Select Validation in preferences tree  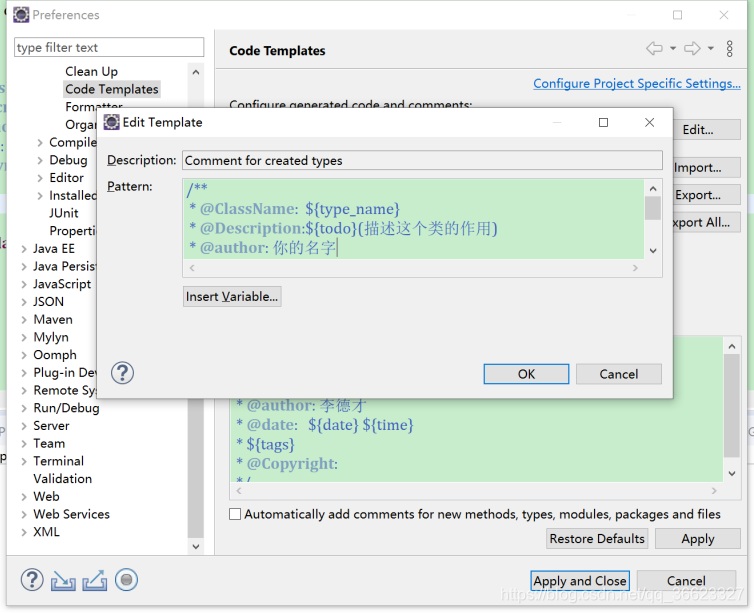pyautogui.click(x=63, y=479)
